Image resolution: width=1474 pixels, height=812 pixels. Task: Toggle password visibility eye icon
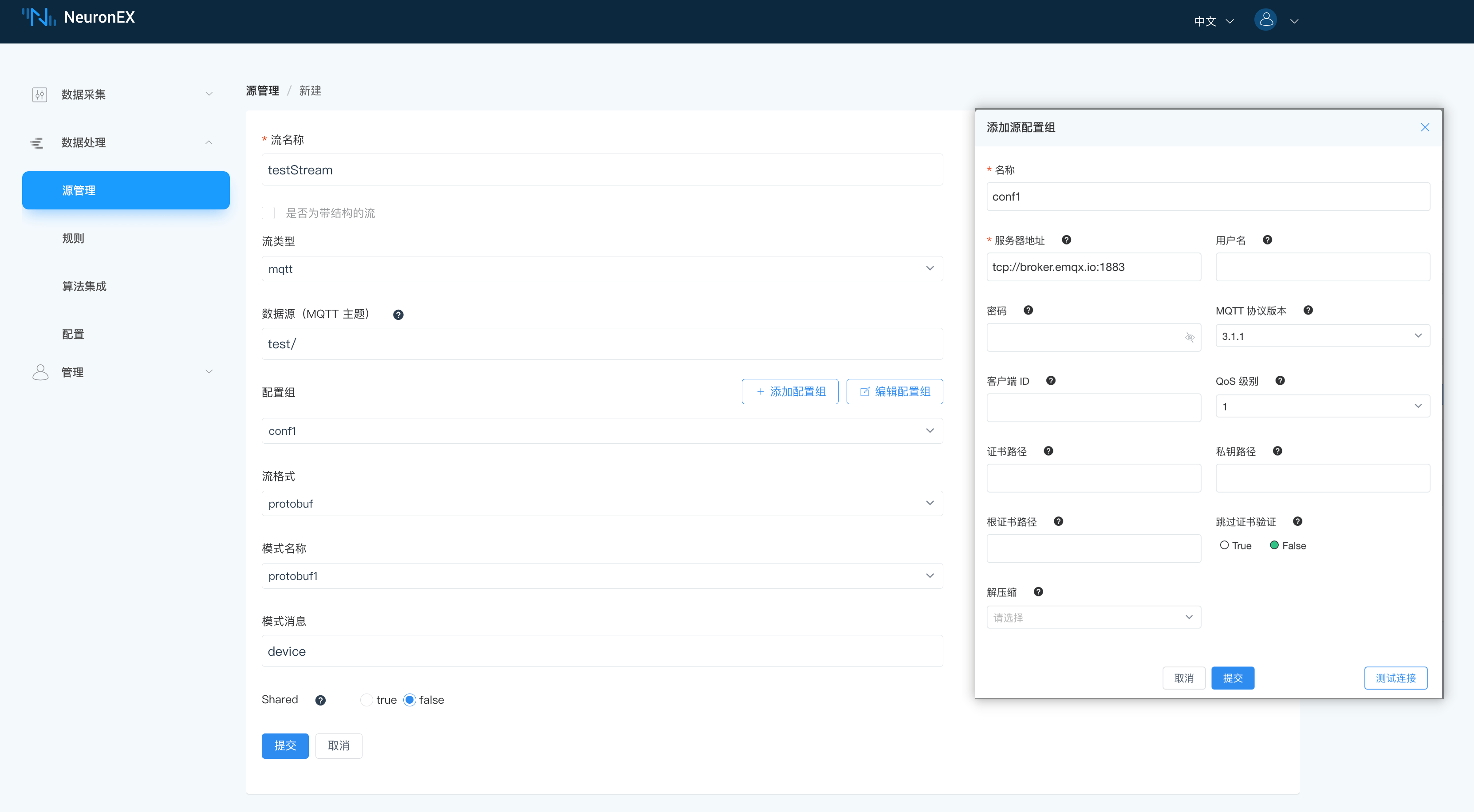[x=1190, y=337]
